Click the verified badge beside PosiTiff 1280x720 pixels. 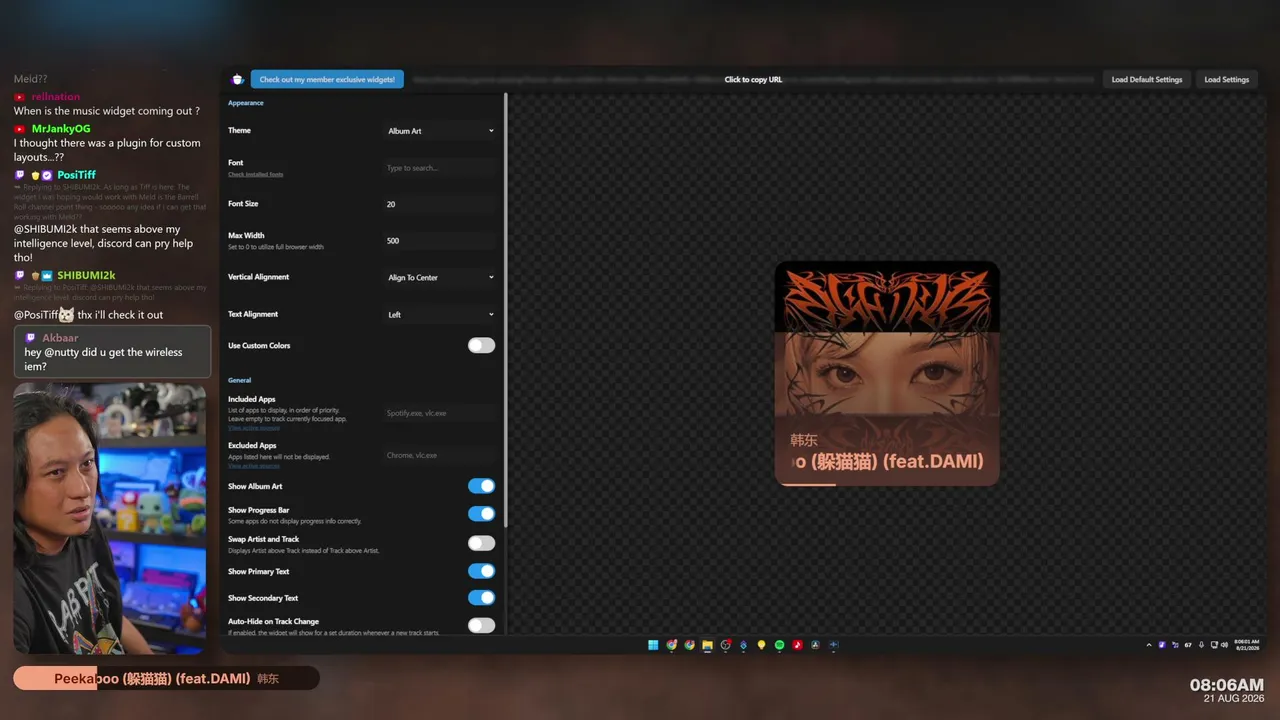(46, 175)
